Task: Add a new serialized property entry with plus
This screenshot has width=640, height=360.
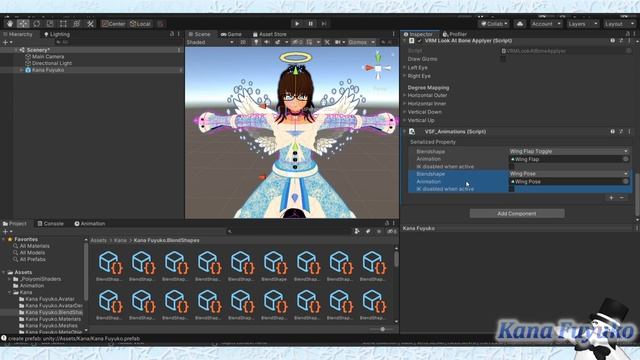Action: (x=611, y=198)
